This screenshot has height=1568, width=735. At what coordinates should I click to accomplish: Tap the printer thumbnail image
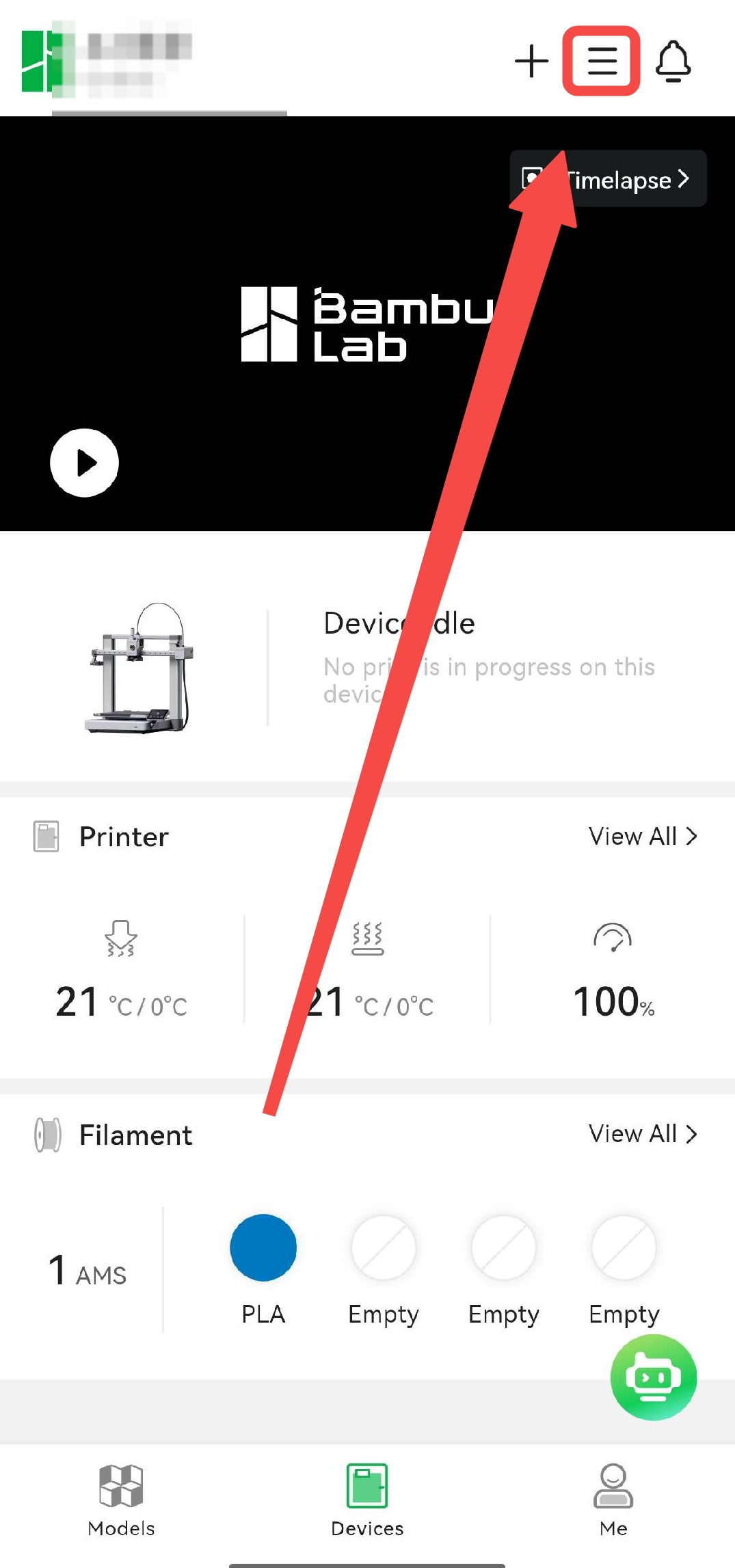(139, 667)
